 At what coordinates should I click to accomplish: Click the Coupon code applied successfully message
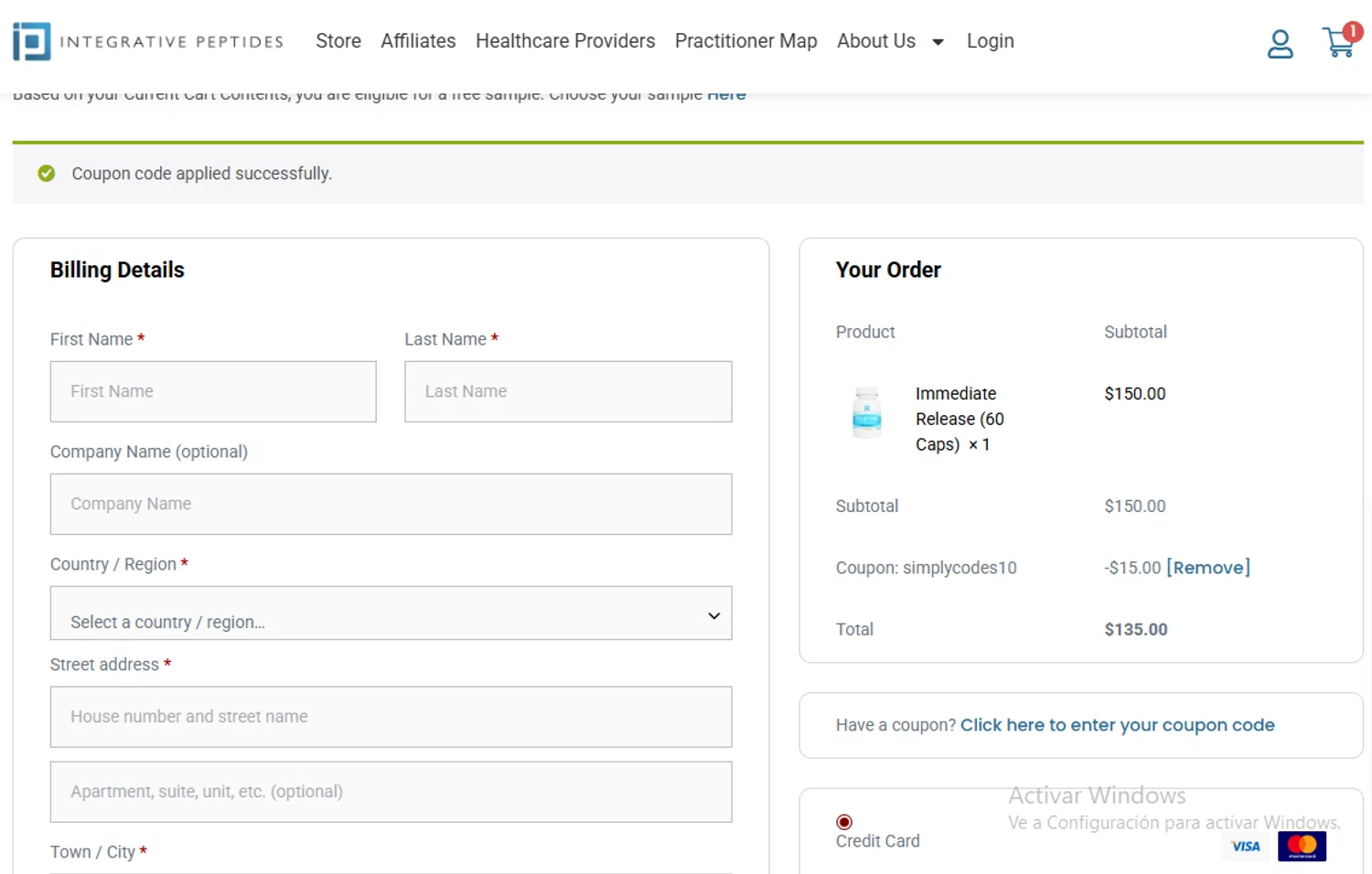tap(201, 174)
